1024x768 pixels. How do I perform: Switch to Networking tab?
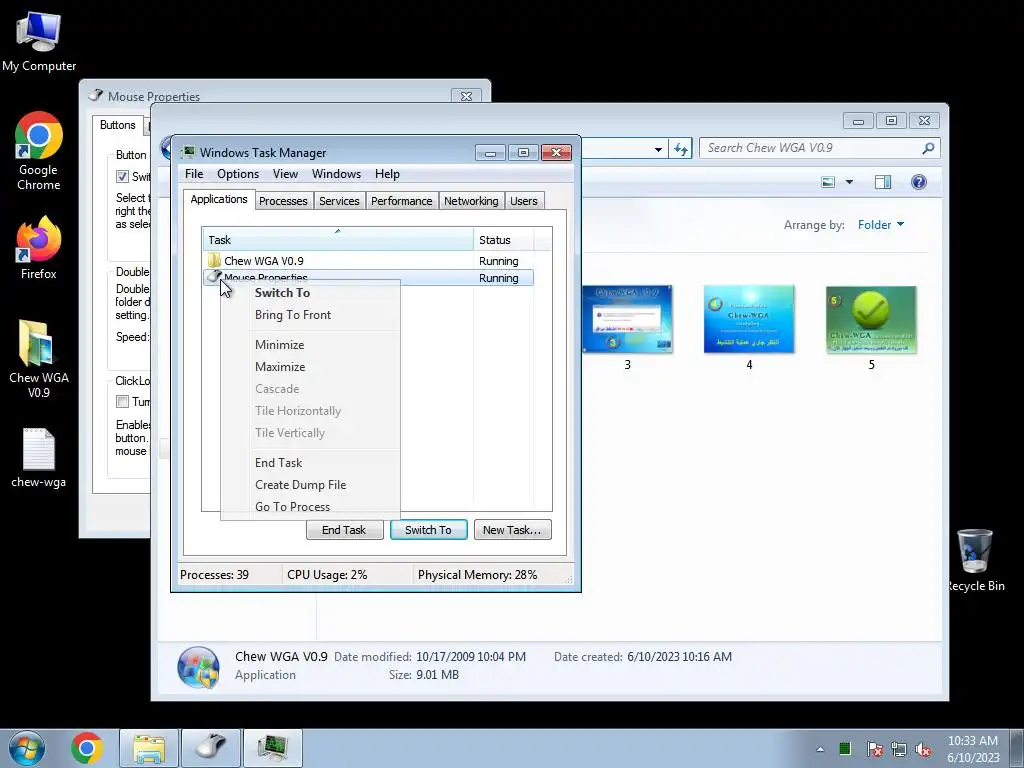[x=471, y=201]
